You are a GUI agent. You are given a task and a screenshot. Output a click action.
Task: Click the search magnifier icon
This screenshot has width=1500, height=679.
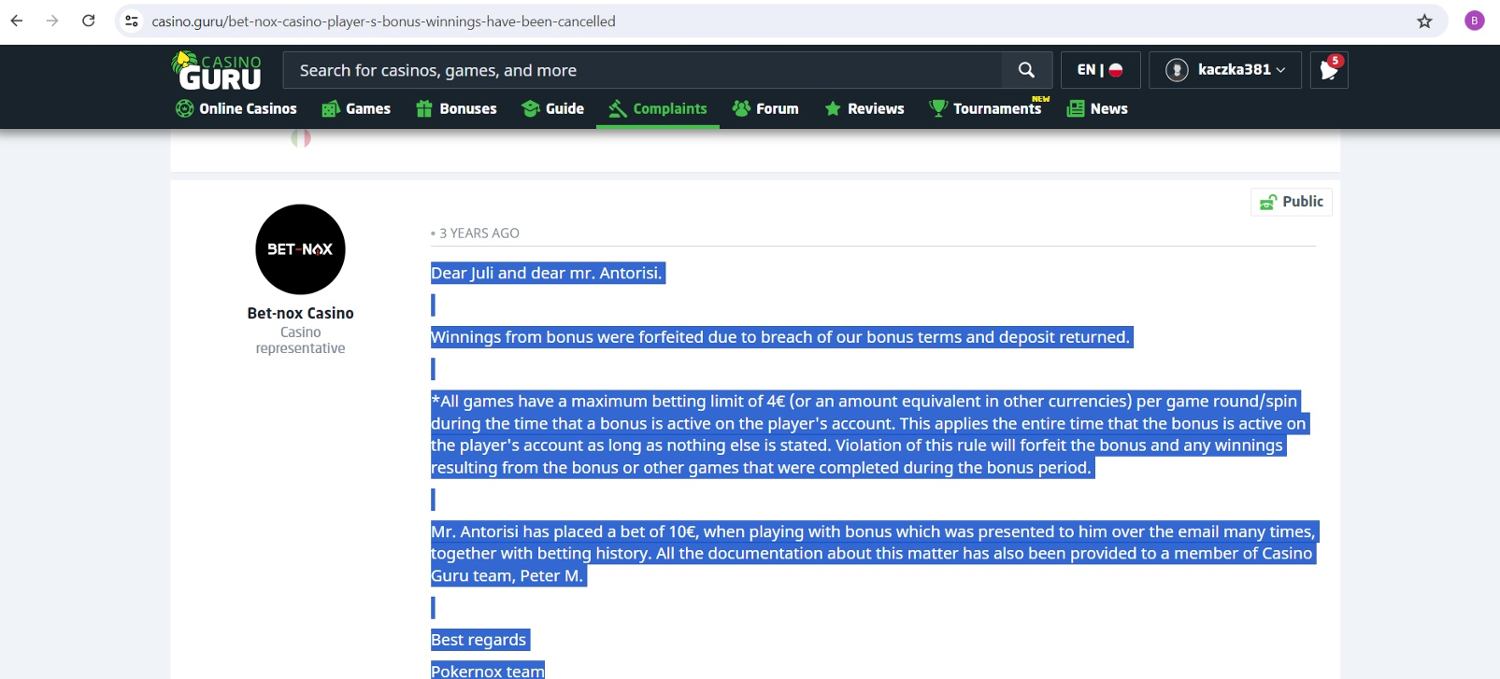pyautogui.click(x=1026, y=70)
